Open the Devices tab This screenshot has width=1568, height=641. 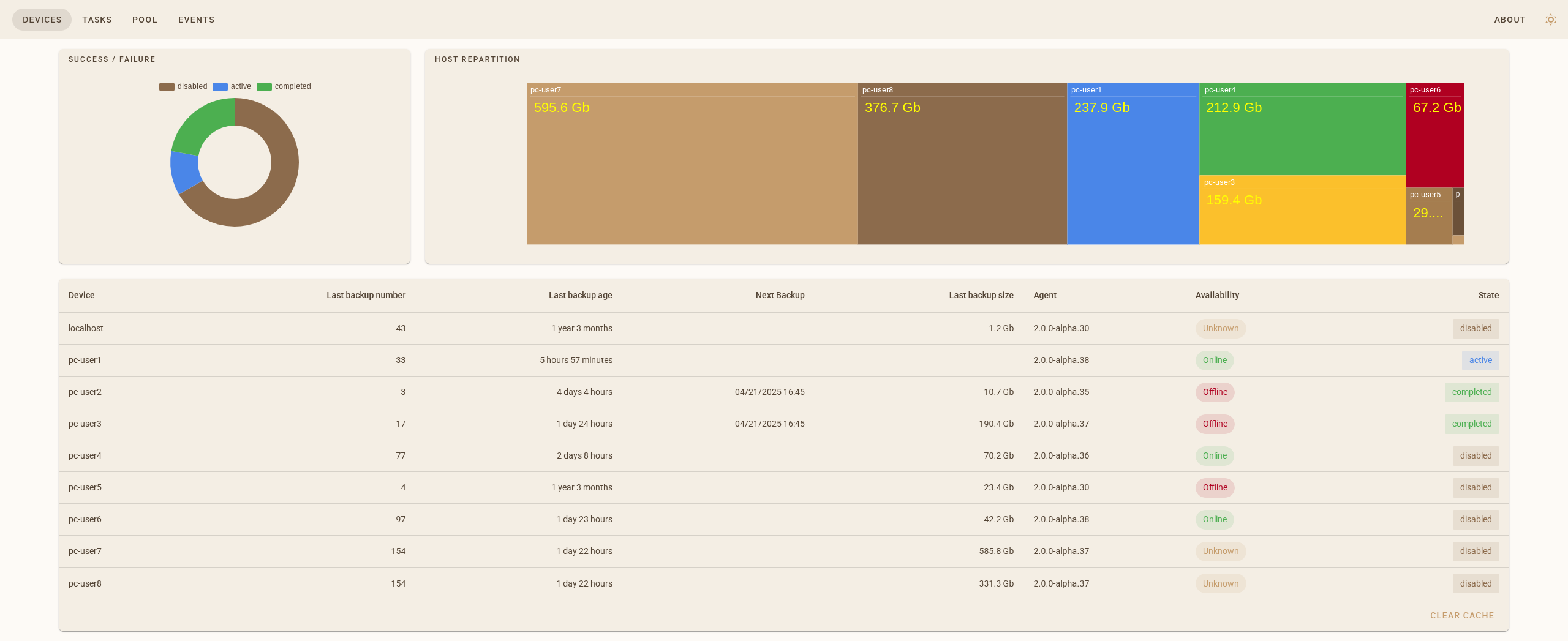[42, 20]
